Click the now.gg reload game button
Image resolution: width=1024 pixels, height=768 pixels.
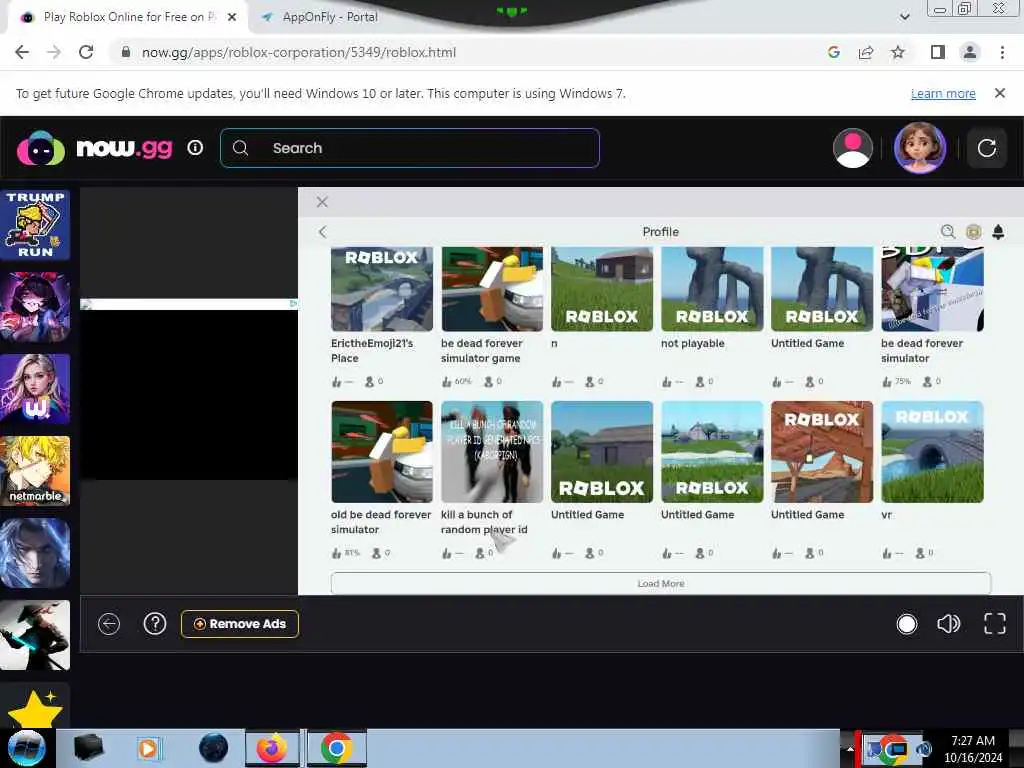tap(986, 148)
